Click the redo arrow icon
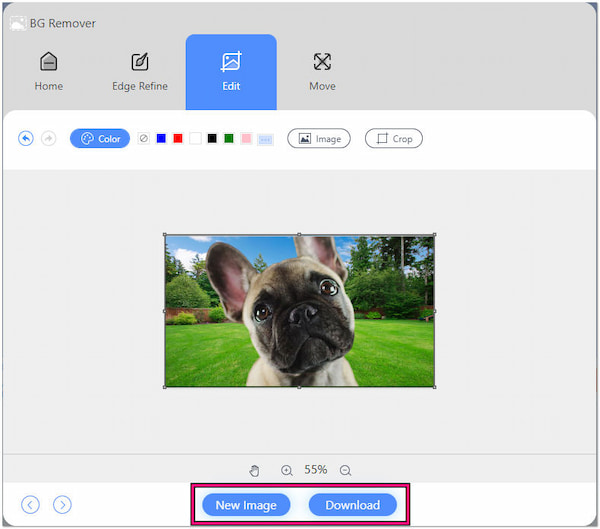The height and width of the screenshot is (529, 600). [48, 139]
